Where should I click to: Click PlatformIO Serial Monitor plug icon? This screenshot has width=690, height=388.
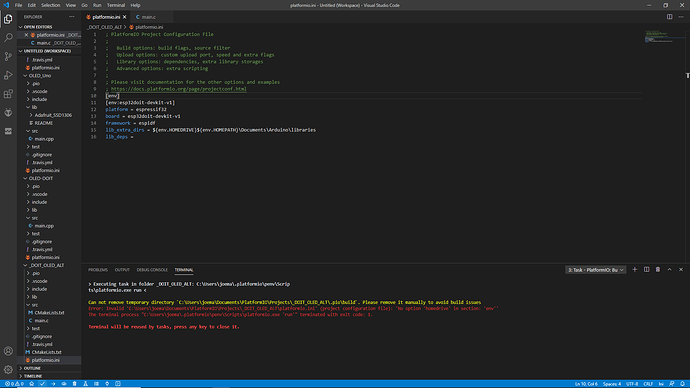point(107,384)
